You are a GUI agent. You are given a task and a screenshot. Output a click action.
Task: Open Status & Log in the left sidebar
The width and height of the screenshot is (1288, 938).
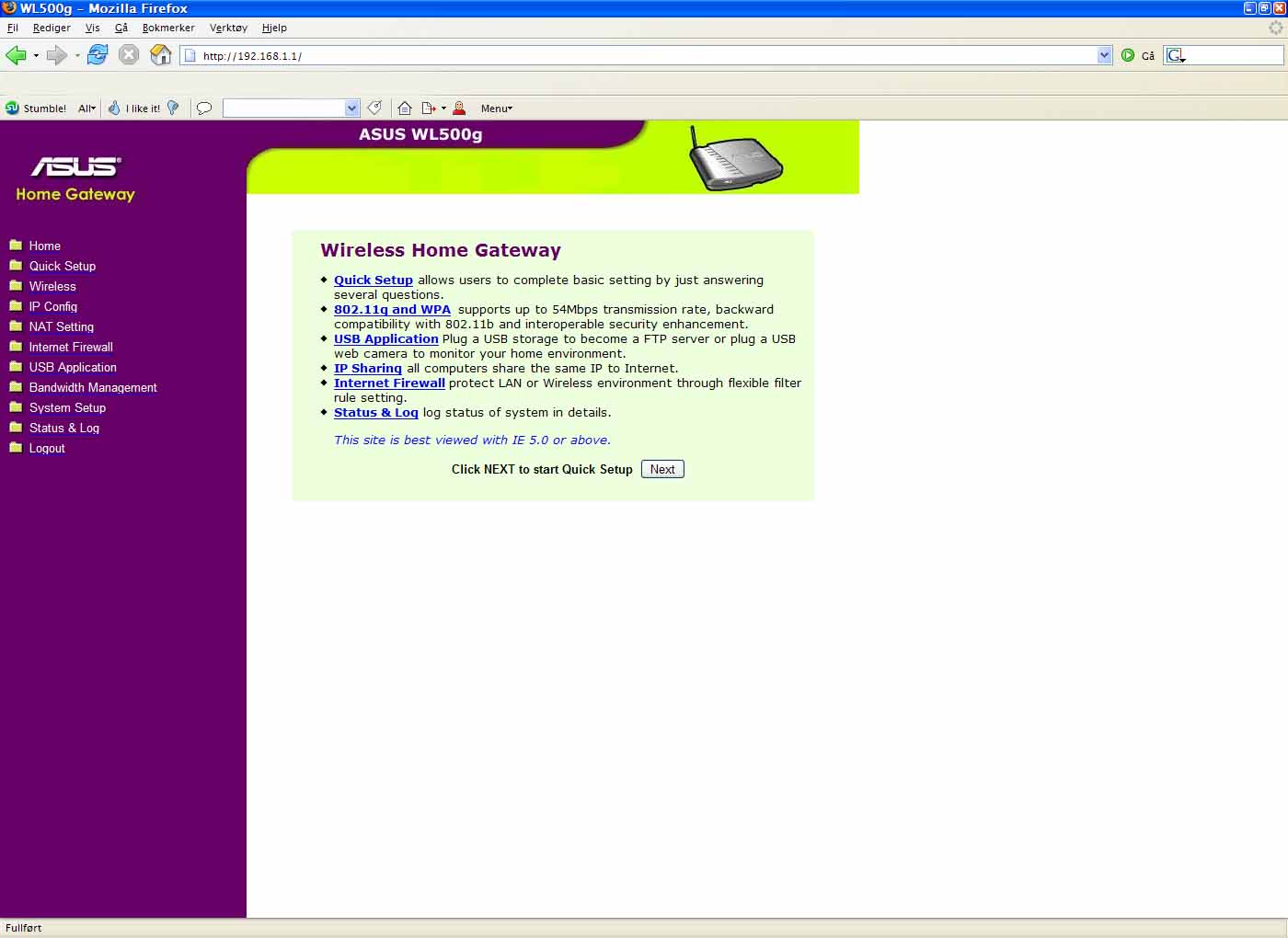tap(64, 428)
